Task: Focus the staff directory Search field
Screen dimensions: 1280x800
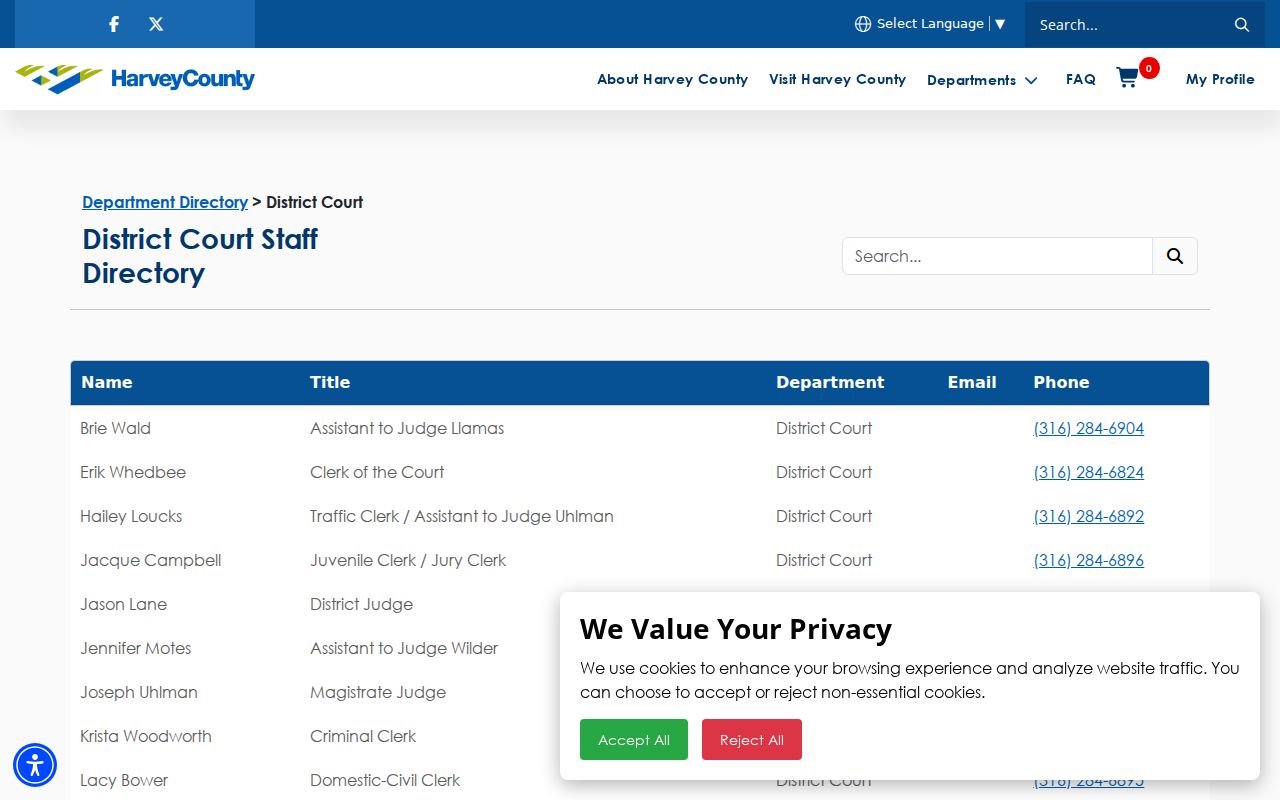Action: point(997,256)
